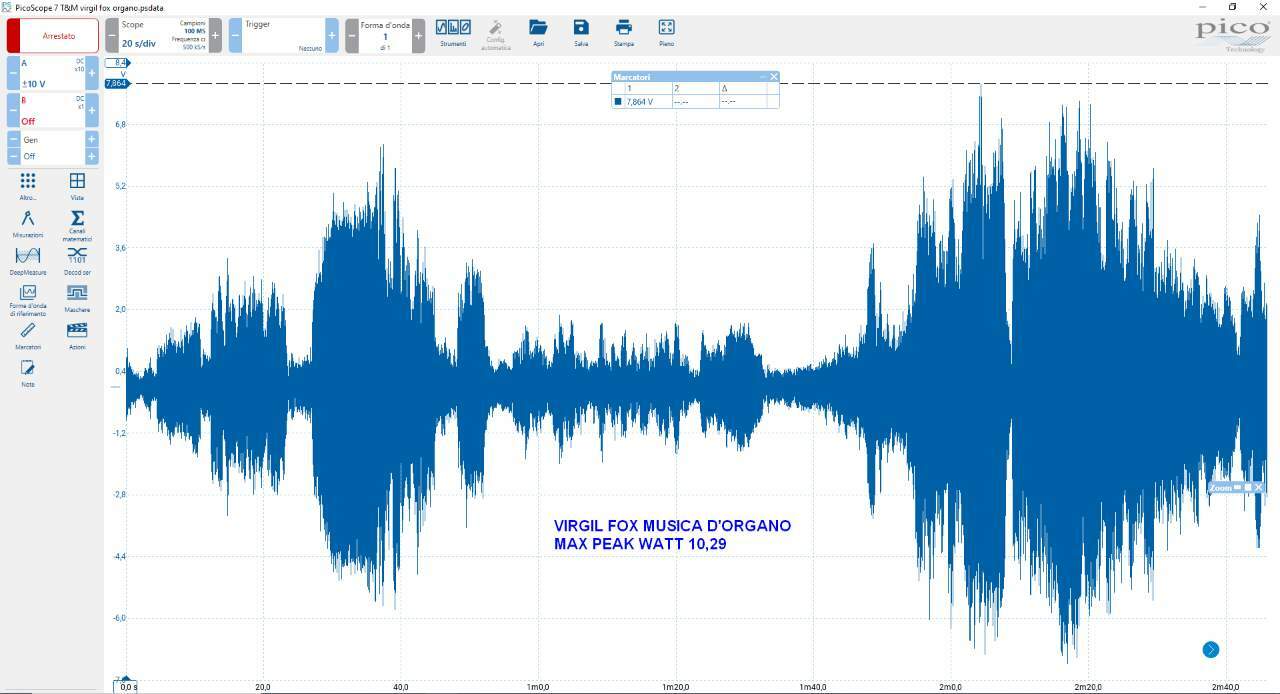Viewport: 1280px width, 694px height.
Task: Add a Note with the note icon
Action: click(x=28, y=373)
